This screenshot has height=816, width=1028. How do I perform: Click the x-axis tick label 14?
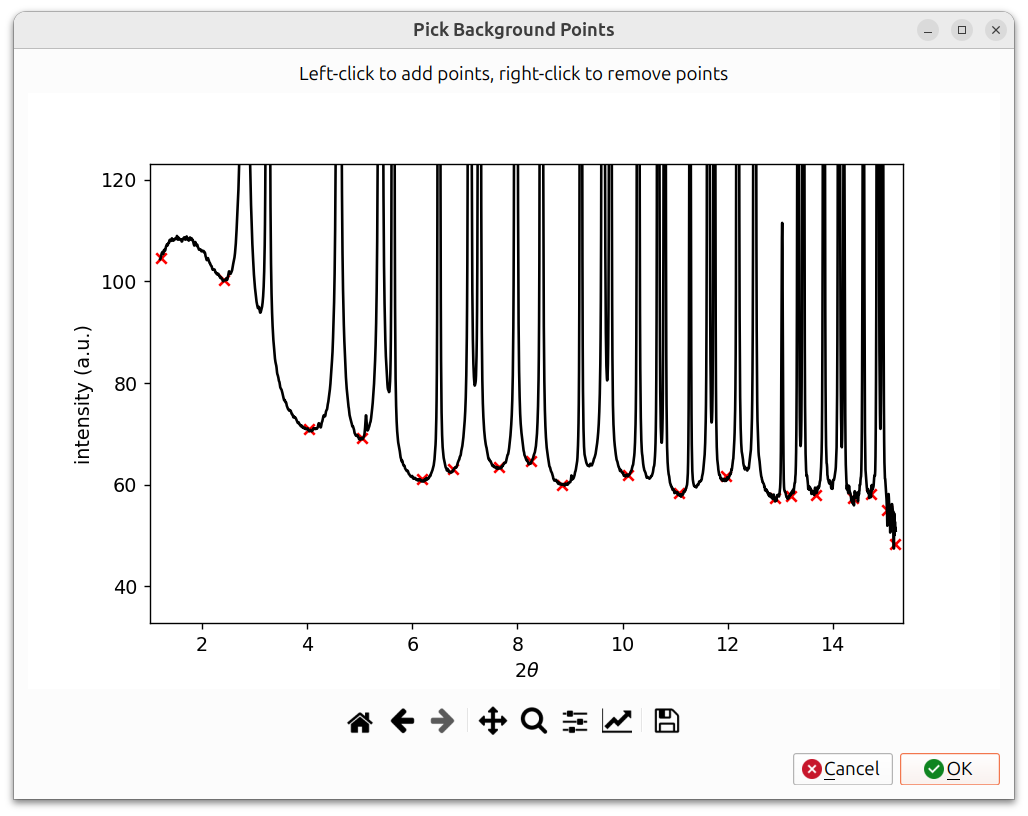pos(833,644)
